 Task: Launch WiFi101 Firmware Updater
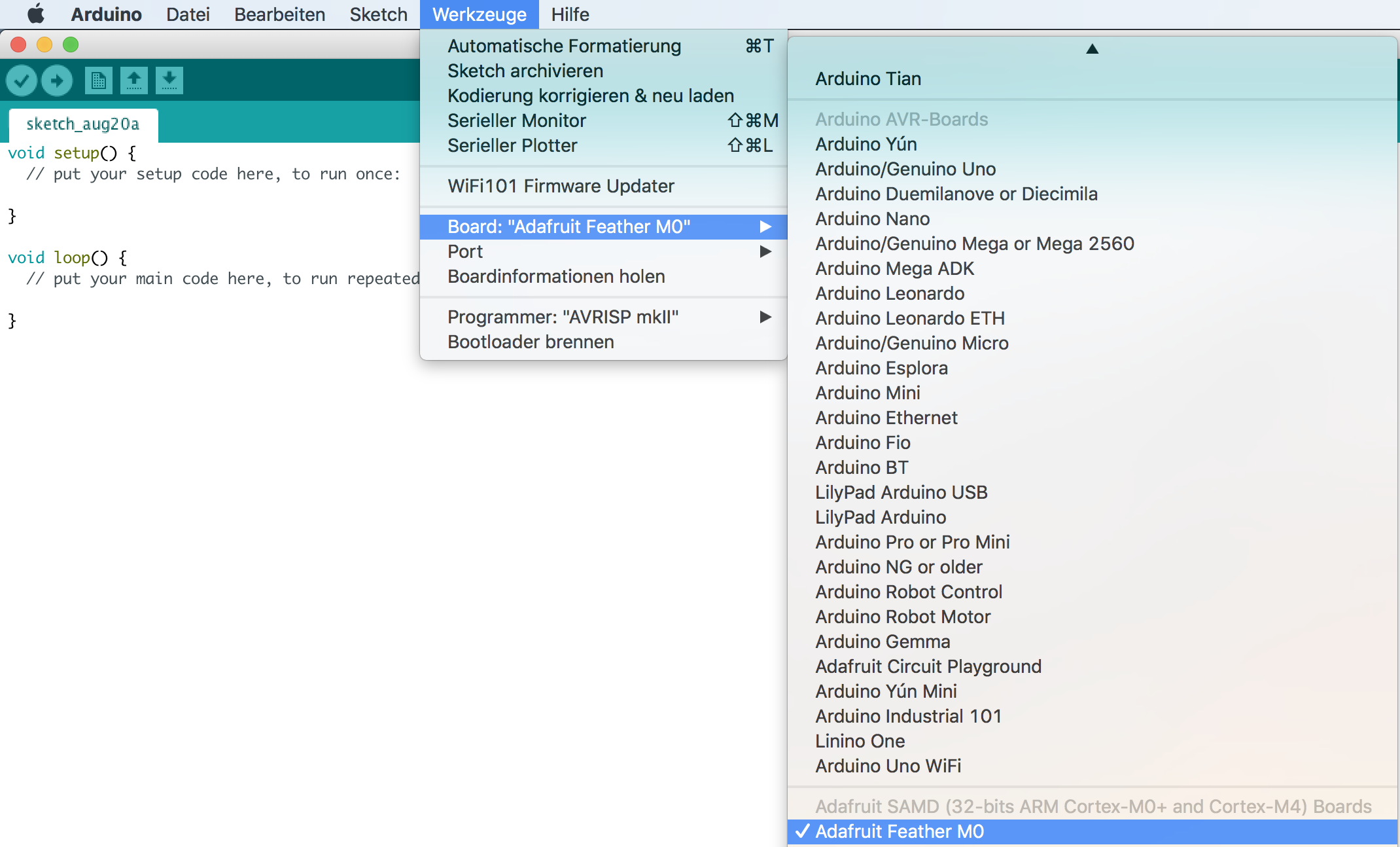[x=603, y=186]
